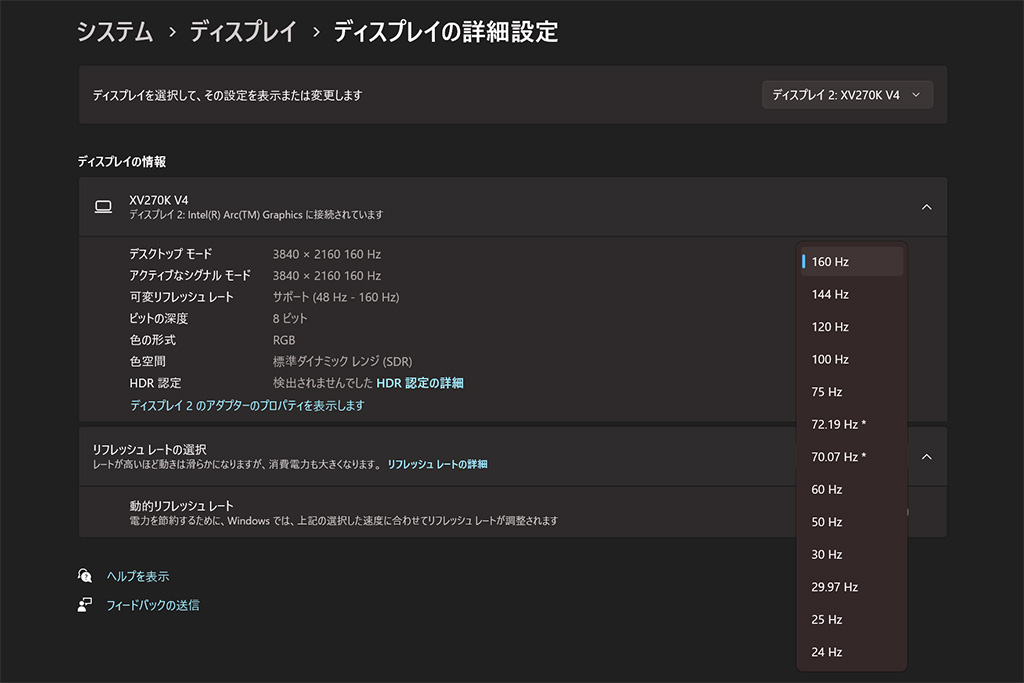Select 24 Hz refresh rate
Image resolution: width=1024 pixels, height=683 pixels.
click(852, 652)
